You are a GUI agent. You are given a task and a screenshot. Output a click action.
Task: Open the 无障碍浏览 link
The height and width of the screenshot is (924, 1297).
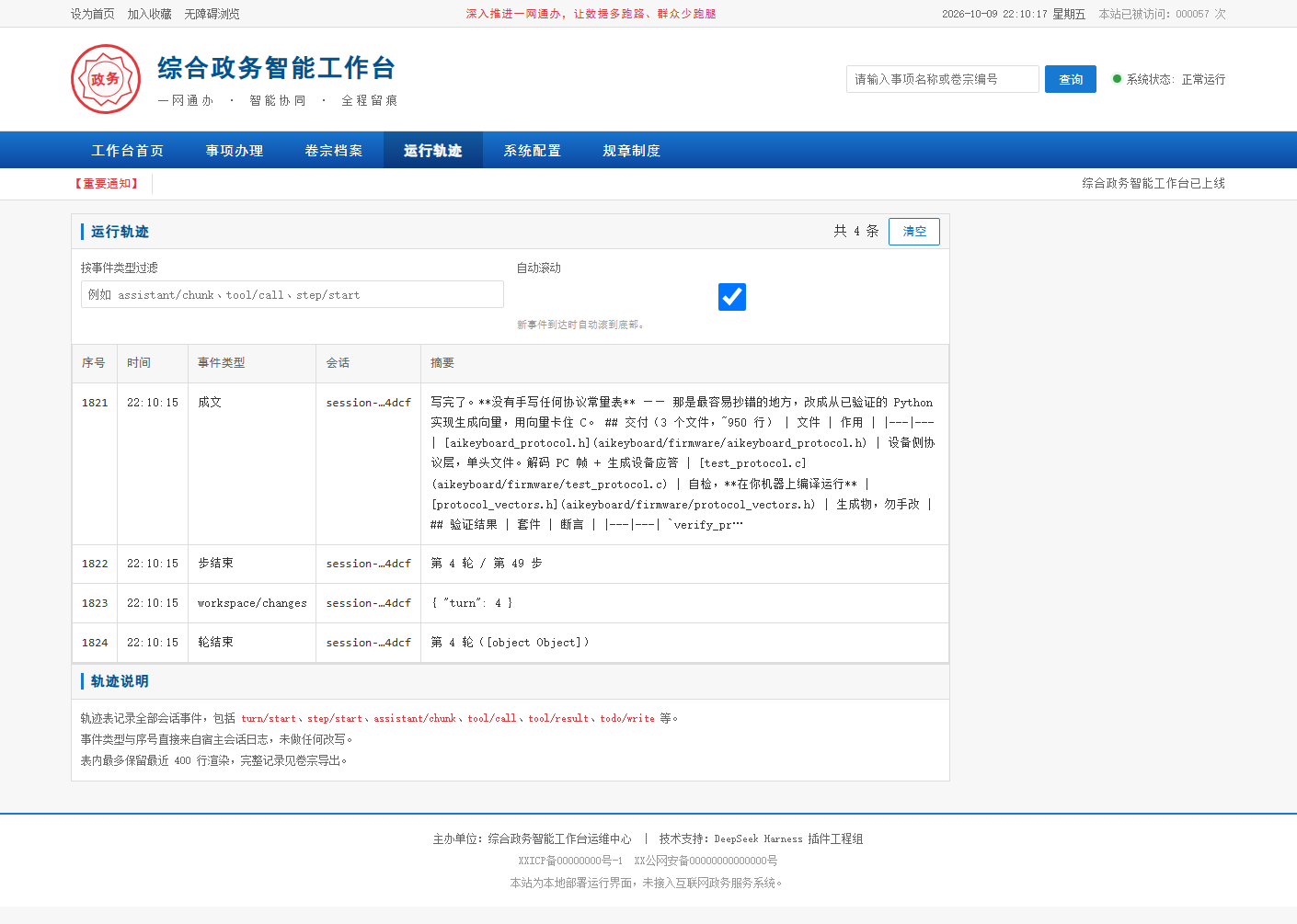(212, 14)
